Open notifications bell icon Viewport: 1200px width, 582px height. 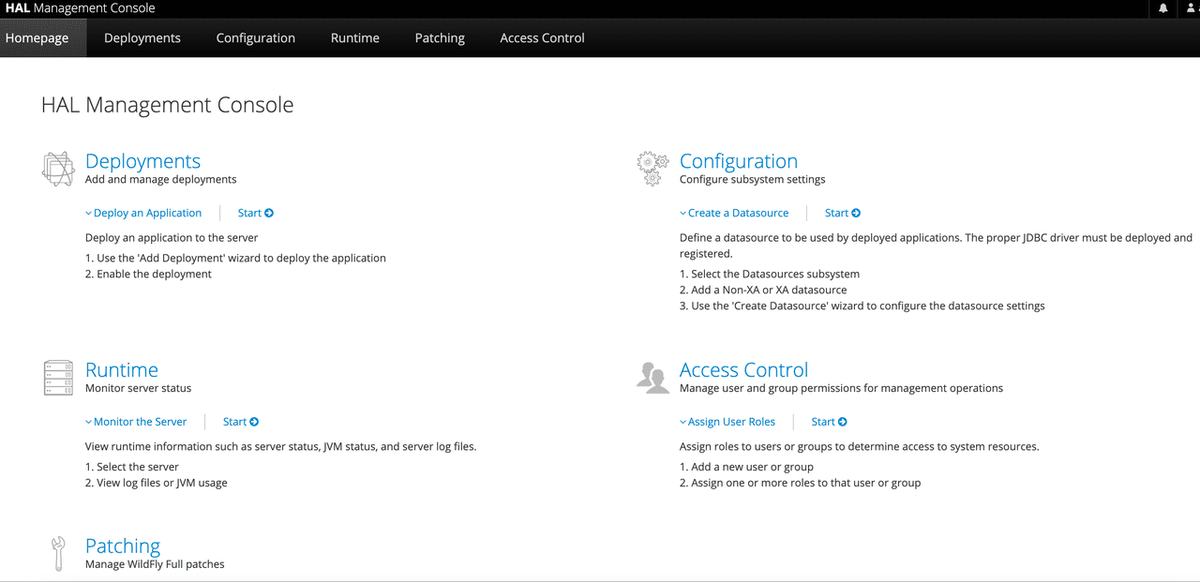click(1163, 8)
